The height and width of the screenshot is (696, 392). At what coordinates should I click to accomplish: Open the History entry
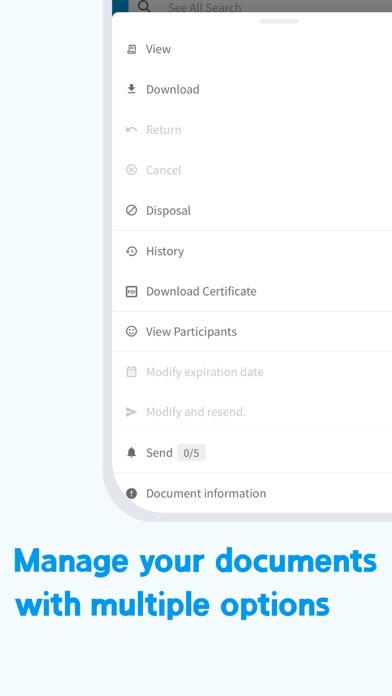252,251
